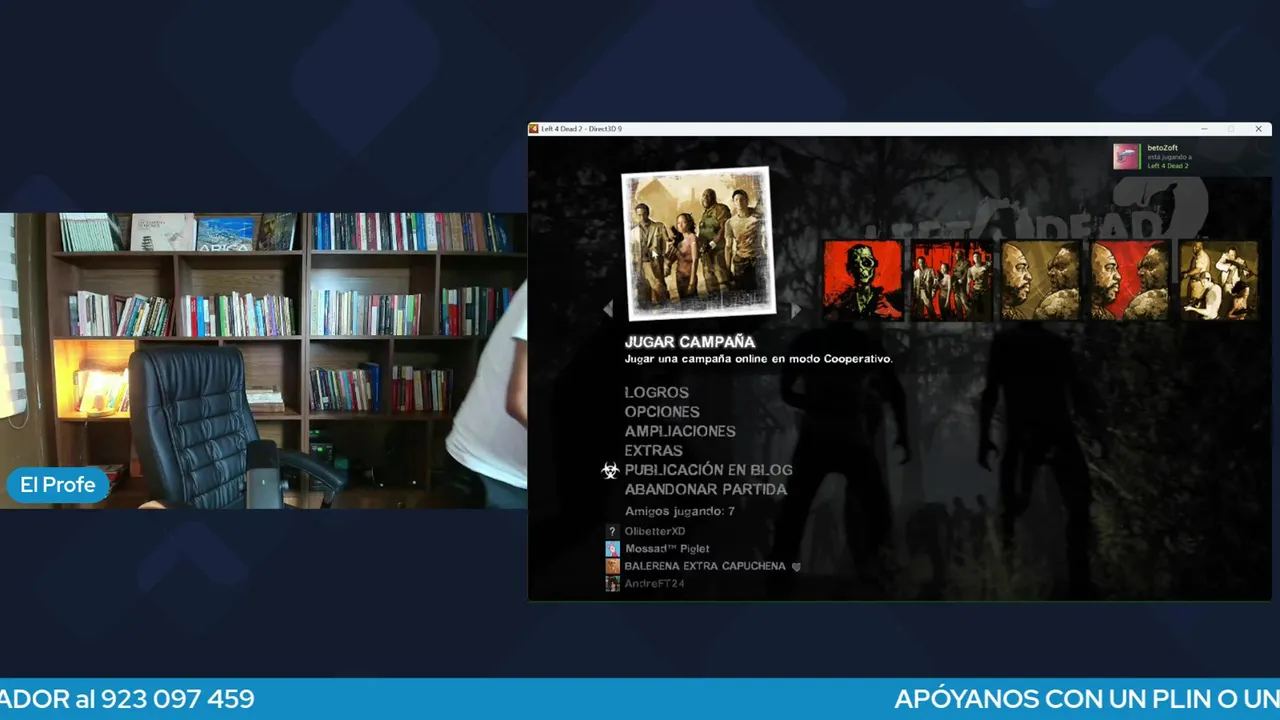Pick the red survivors group mode thumbnail

tap(952, 280)
